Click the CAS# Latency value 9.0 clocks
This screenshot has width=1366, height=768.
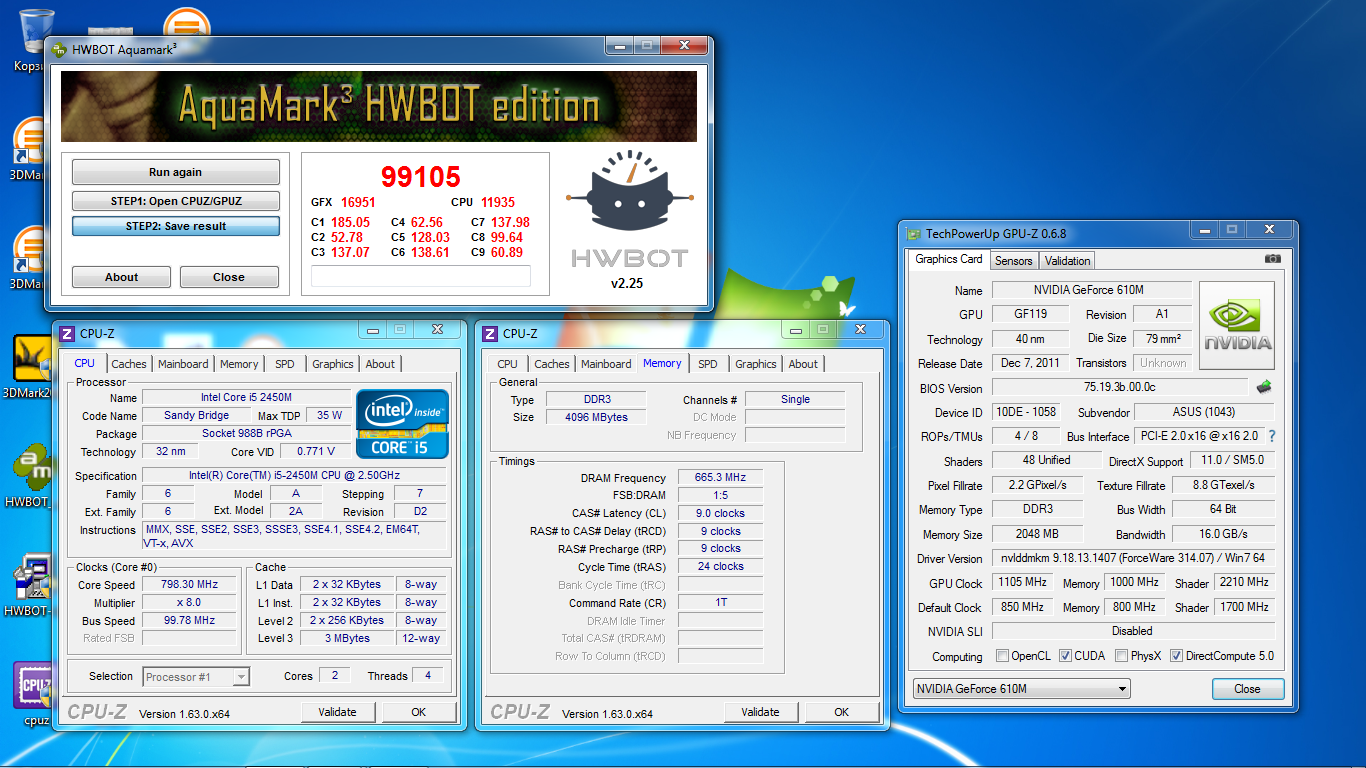[720, 513]
